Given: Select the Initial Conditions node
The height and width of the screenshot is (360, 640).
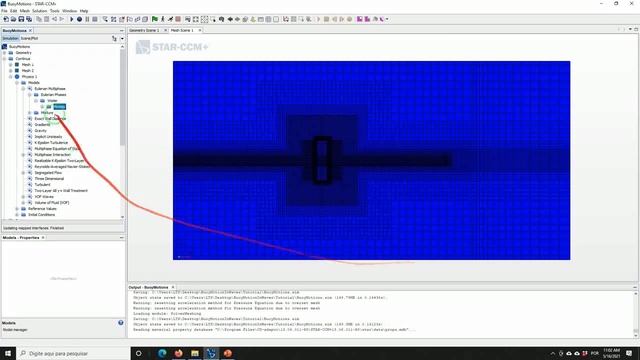Looking at the screenshot, I should (41, 215).
